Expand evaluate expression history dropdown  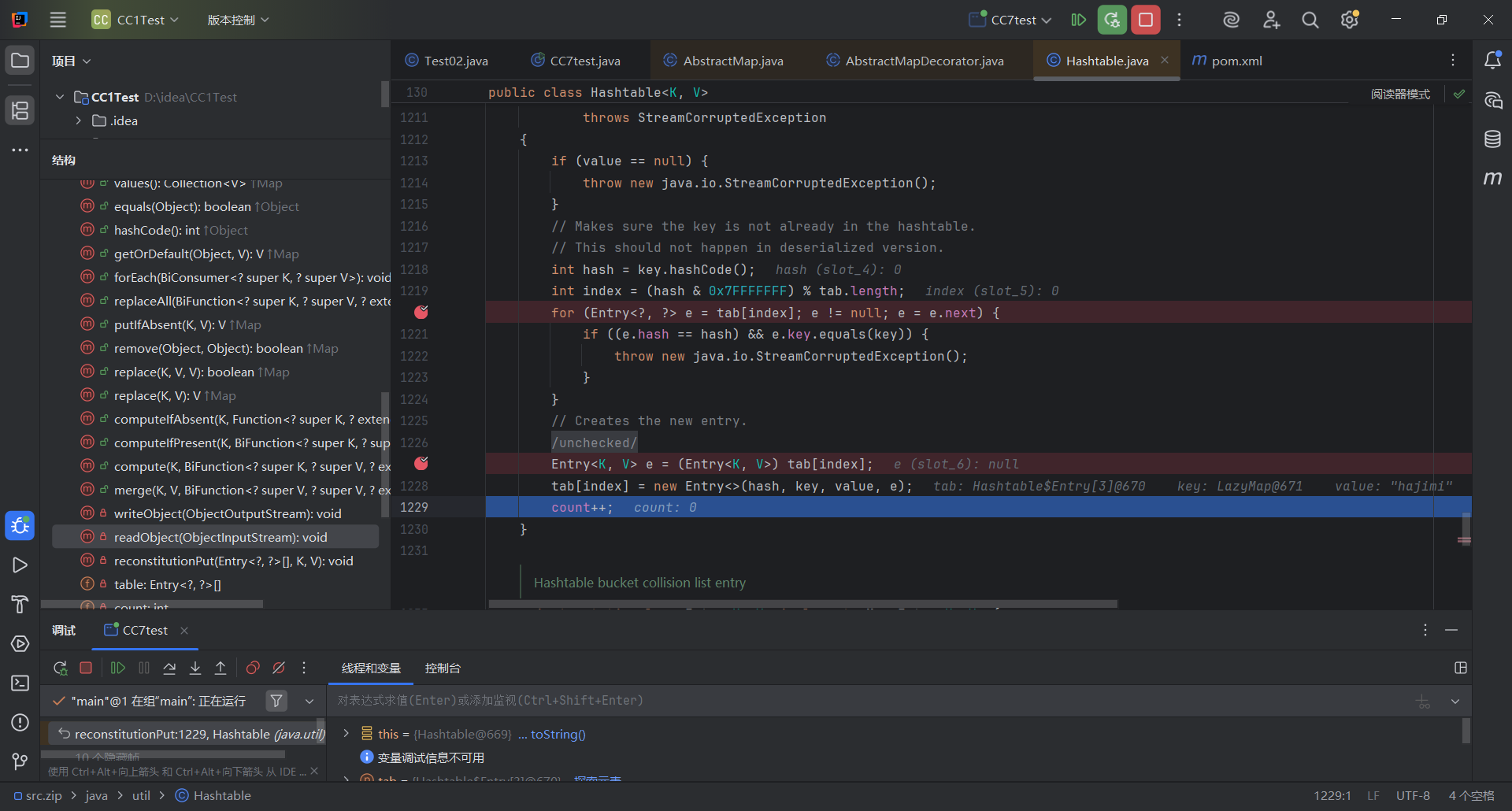pyautogui.click(x=1455, y=701)
